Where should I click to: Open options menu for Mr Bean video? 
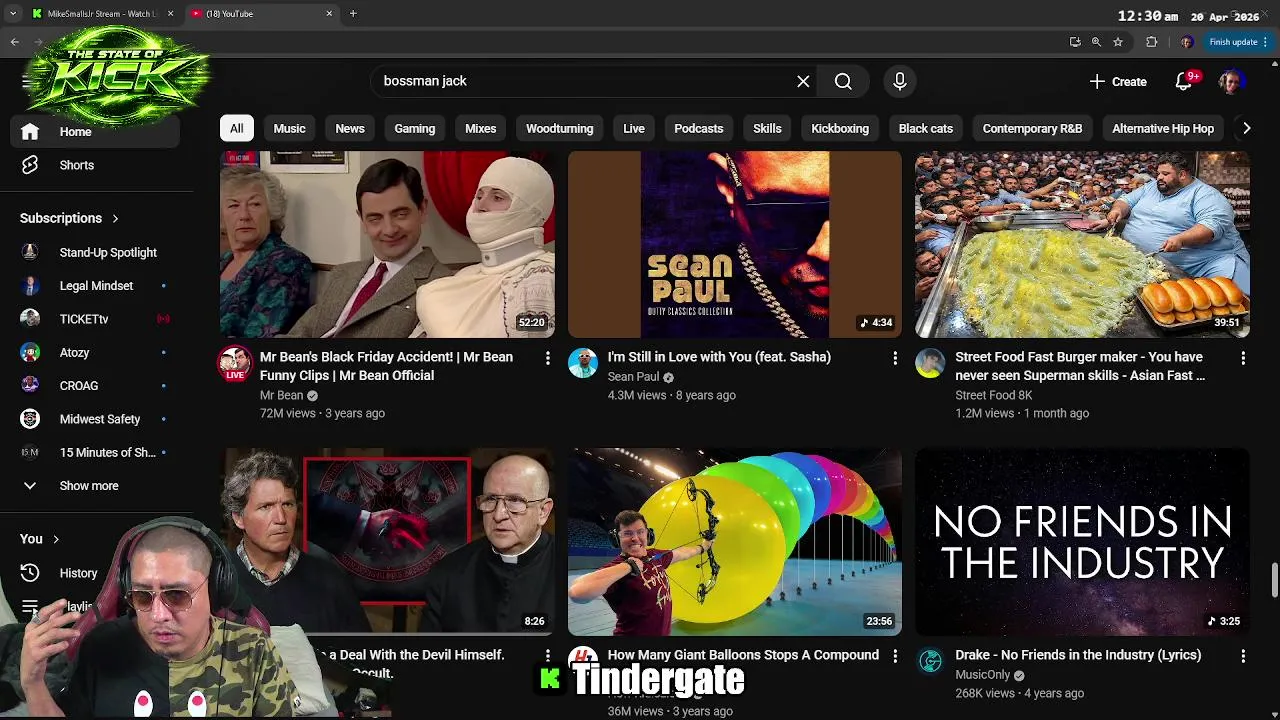point(547,358)
